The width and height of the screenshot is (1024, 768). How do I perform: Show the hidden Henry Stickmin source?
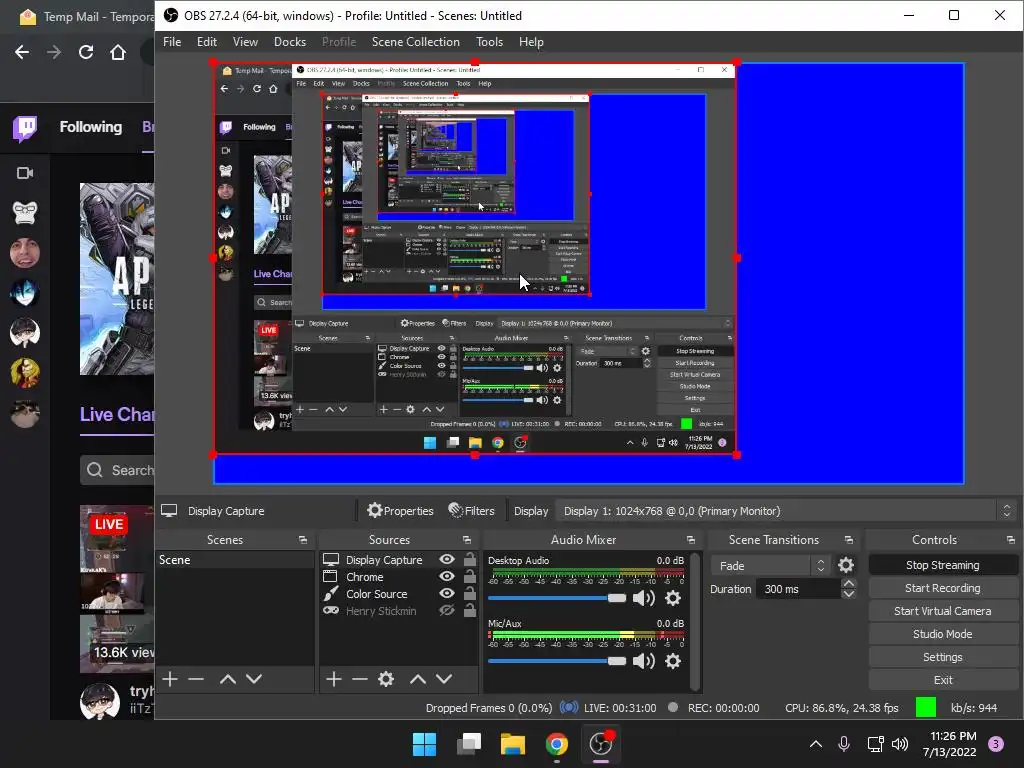[447, 611]
